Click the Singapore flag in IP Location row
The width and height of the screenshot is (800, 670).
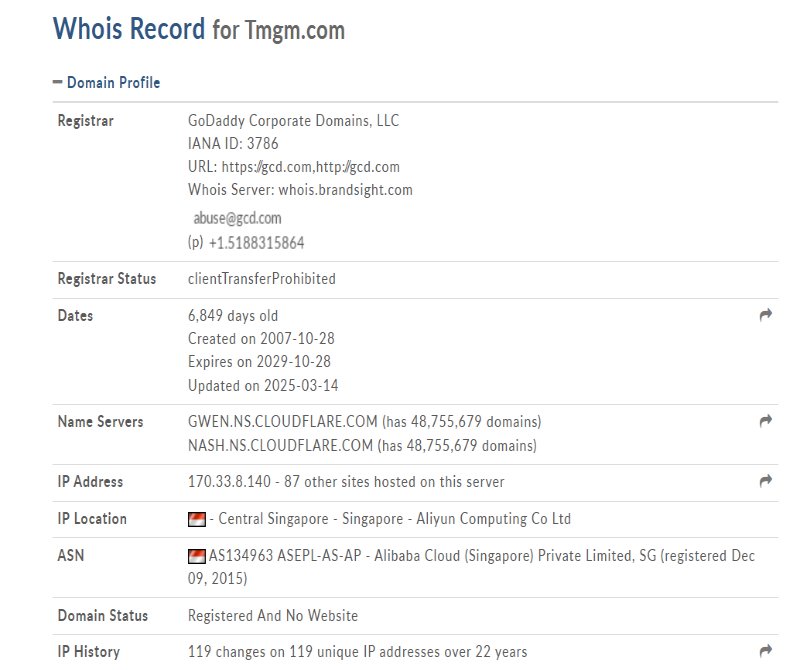[197, 519]
